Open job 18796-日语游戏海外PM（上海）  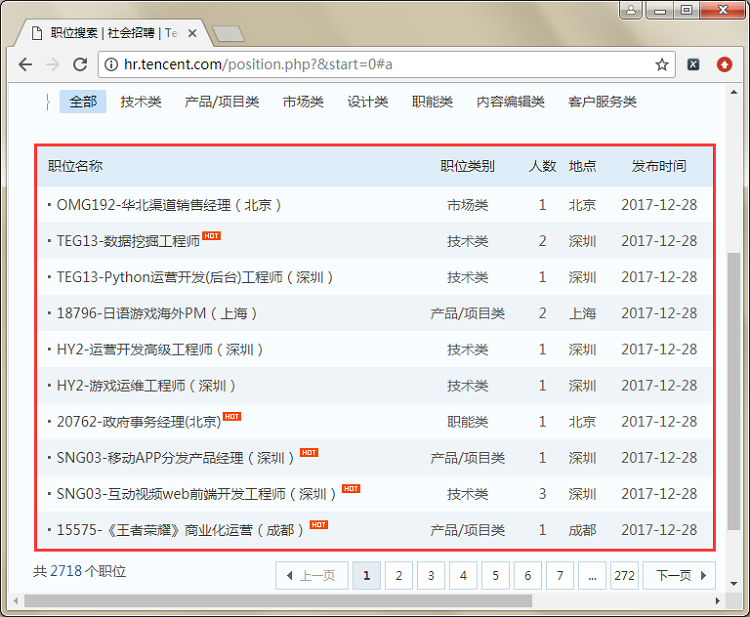point(156,313)
